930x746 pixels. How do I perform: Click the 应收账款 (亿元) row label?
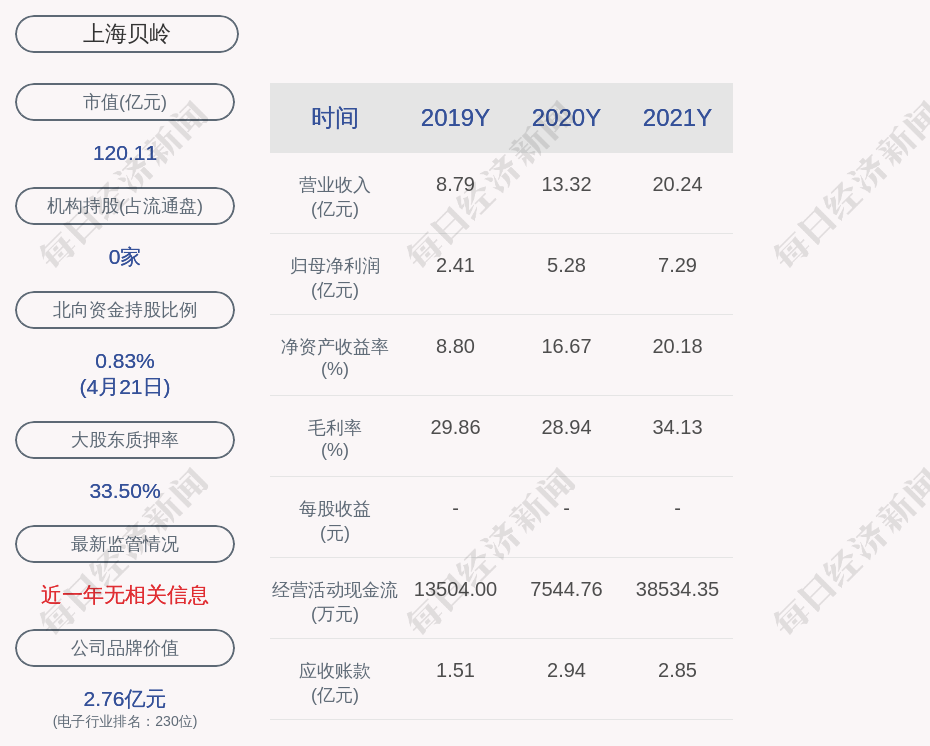[x=335, y=683]
